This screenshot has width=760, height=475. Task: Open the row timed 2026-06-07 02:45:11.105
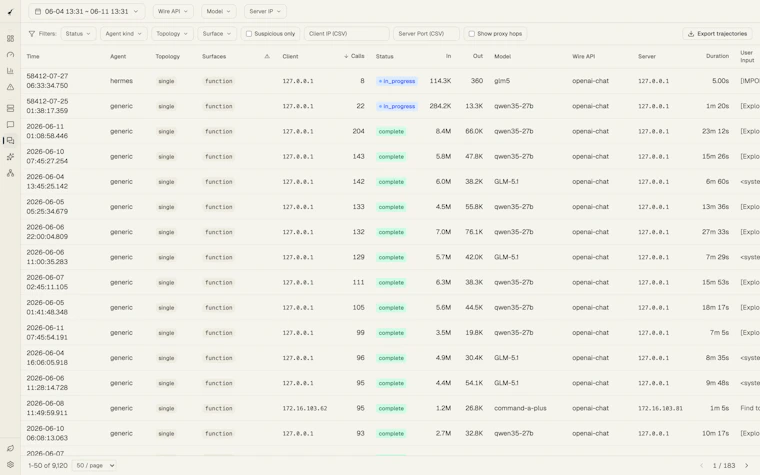pyautogui.click(x=390, y=283)
